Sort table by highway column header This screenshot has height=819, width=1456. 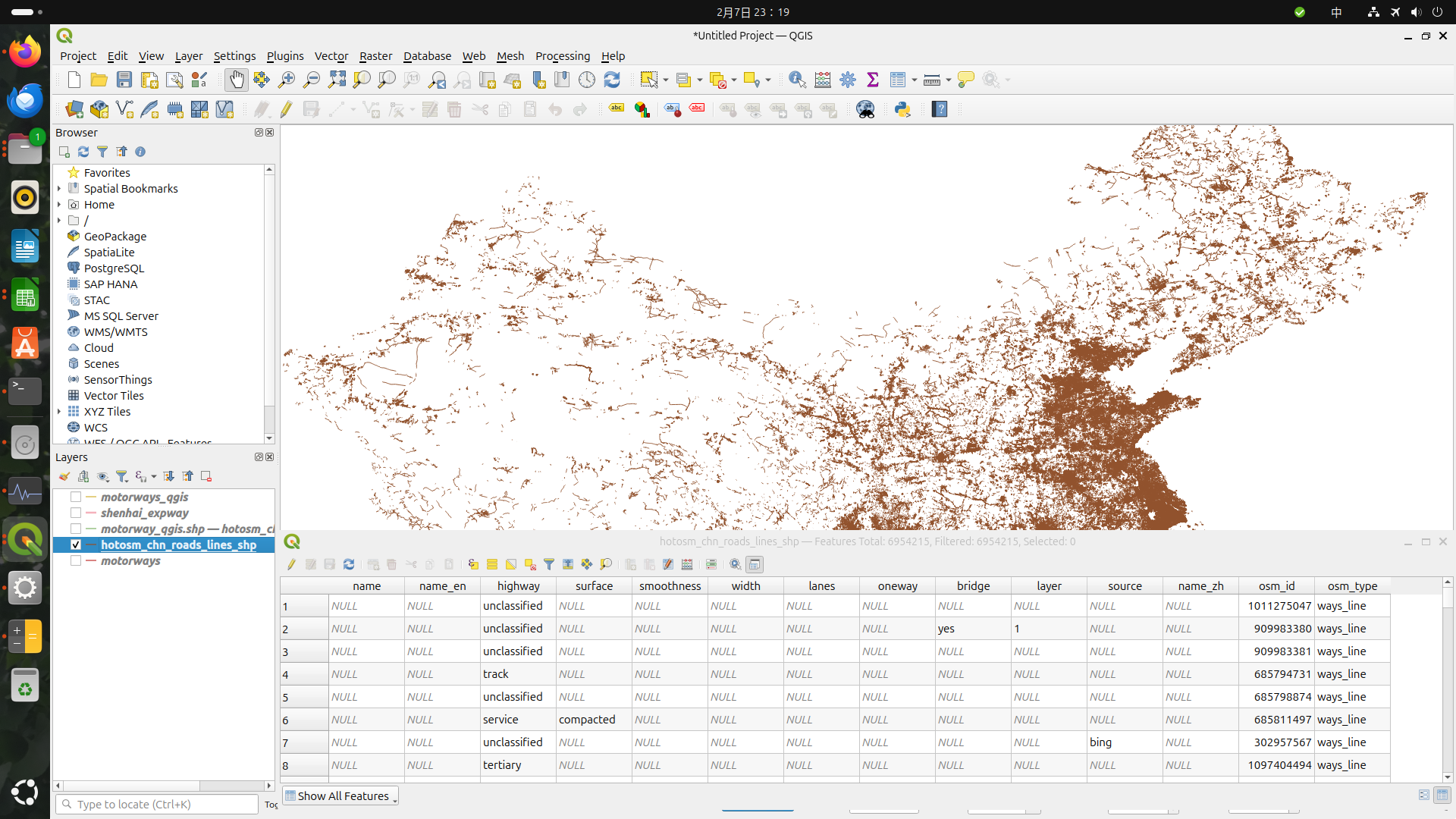518,585
